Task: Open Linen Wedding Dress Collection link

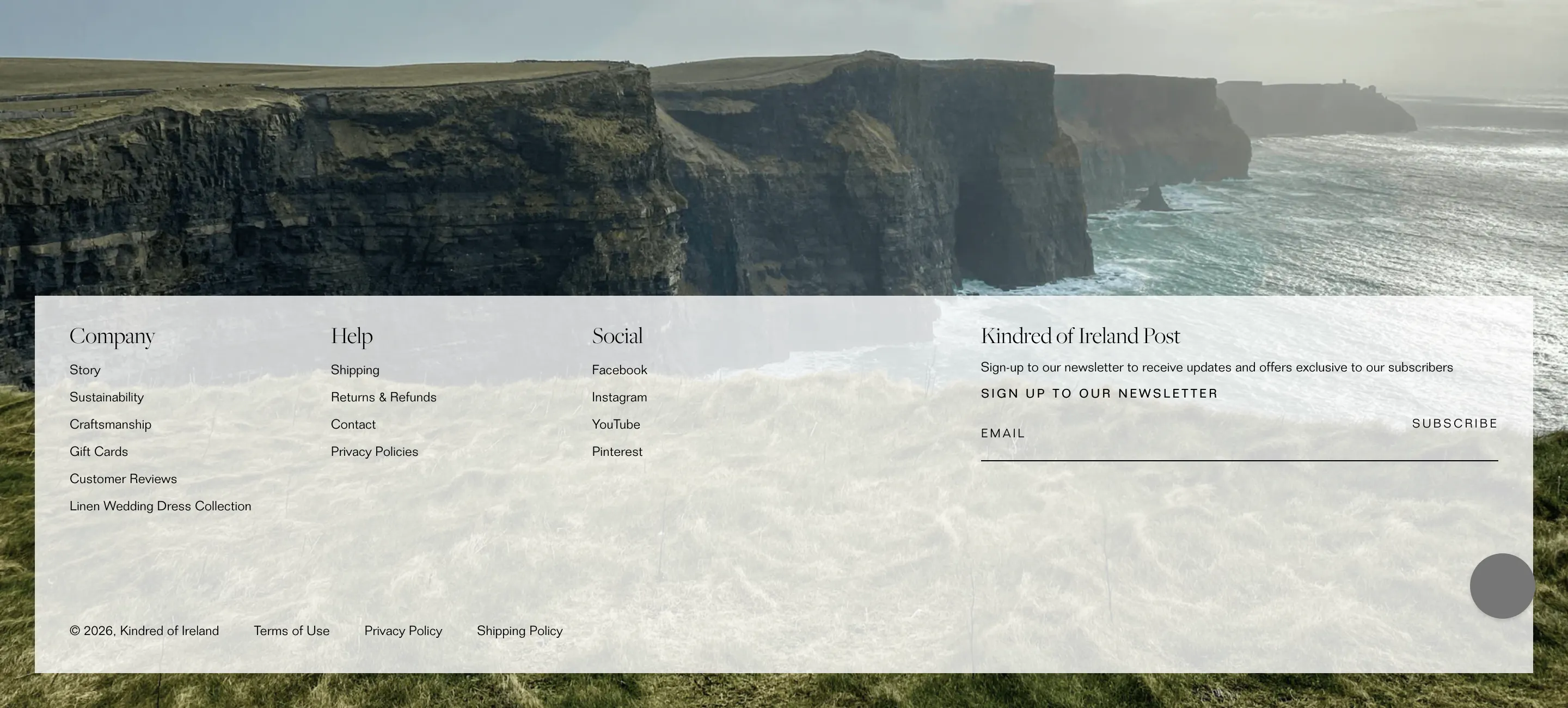Action: coord(160,506)
